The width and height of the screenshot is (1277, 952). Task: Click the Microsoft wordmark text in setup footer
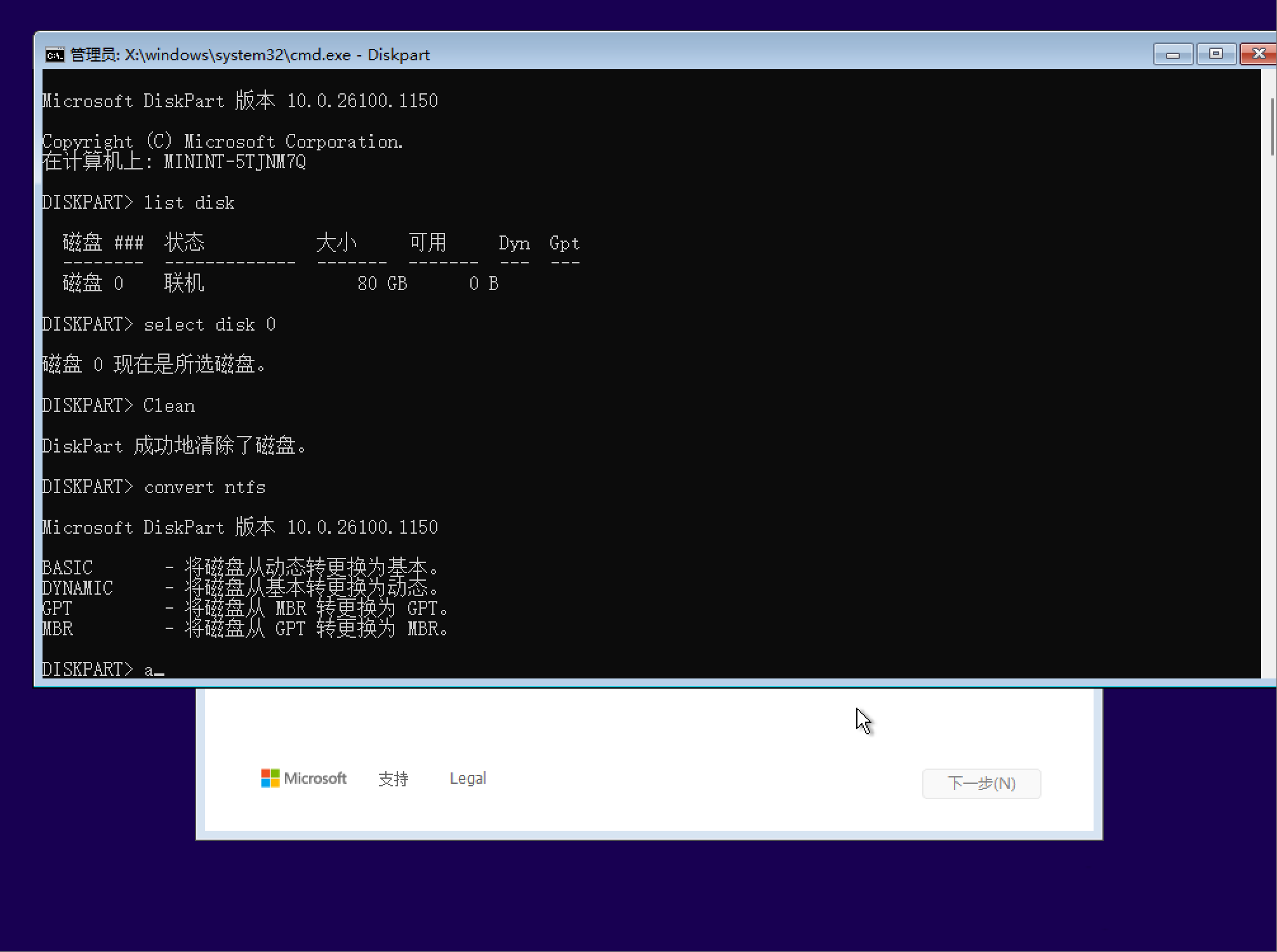(x=315, y=778)
